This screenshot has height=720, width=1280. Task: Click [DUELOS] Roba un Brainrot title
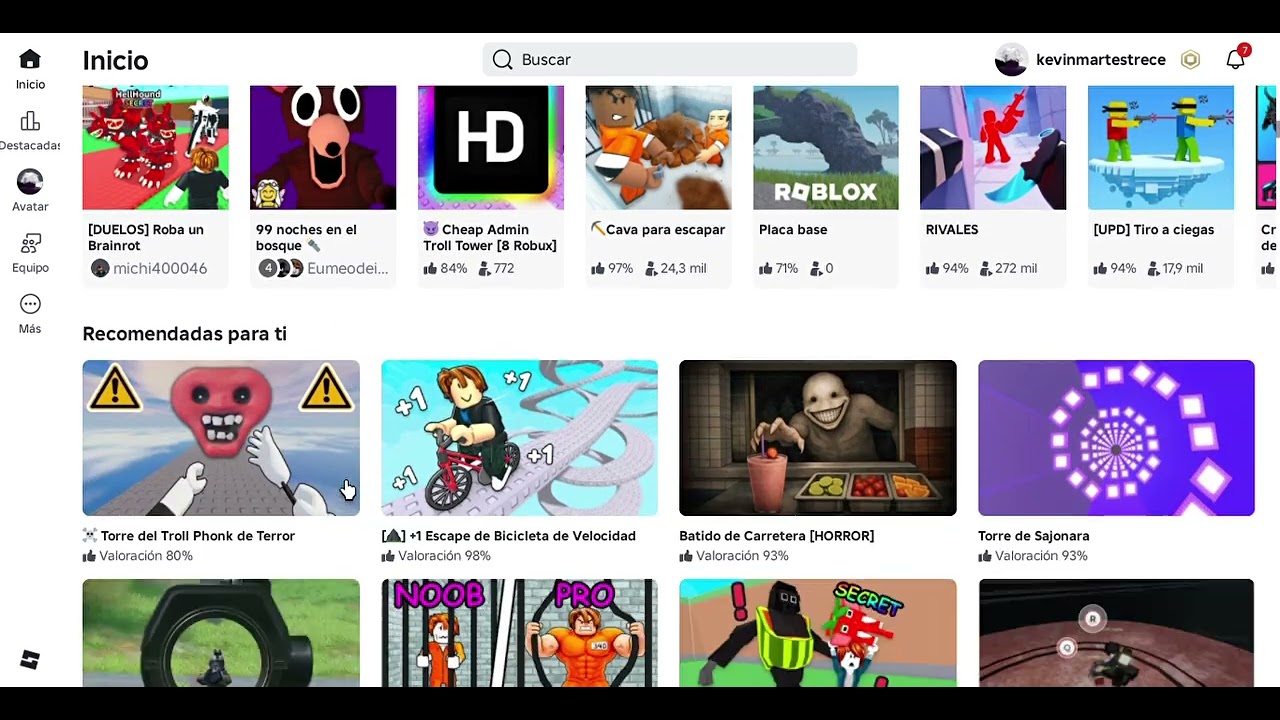[x=146, y=237]
